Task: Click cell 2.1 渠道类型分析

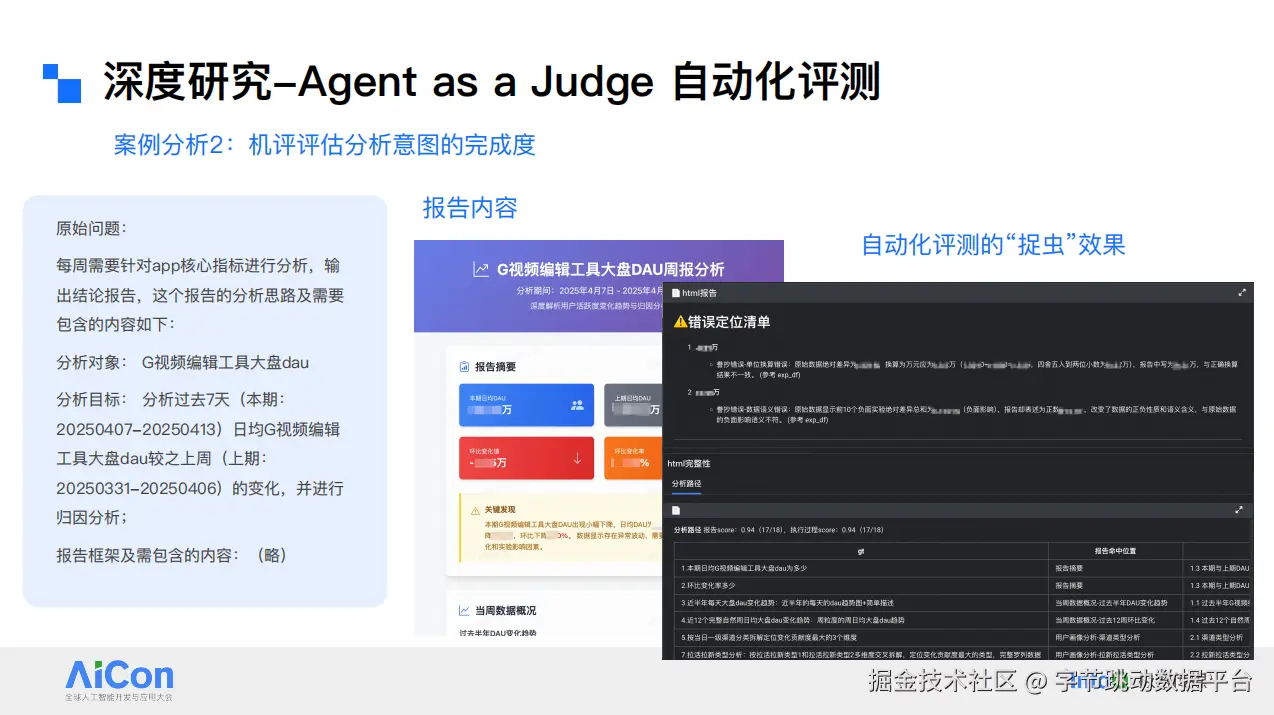Action: point(1218,637)
